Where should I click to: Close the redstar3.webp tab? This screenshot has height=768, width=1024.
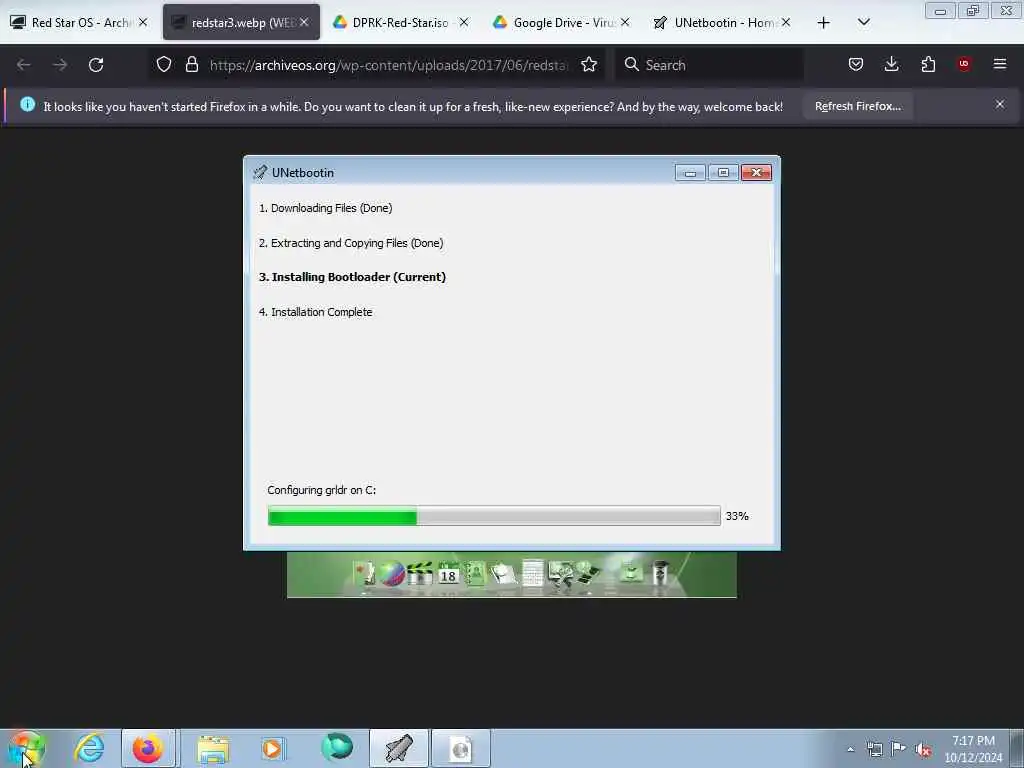click(x=304, y=22)
